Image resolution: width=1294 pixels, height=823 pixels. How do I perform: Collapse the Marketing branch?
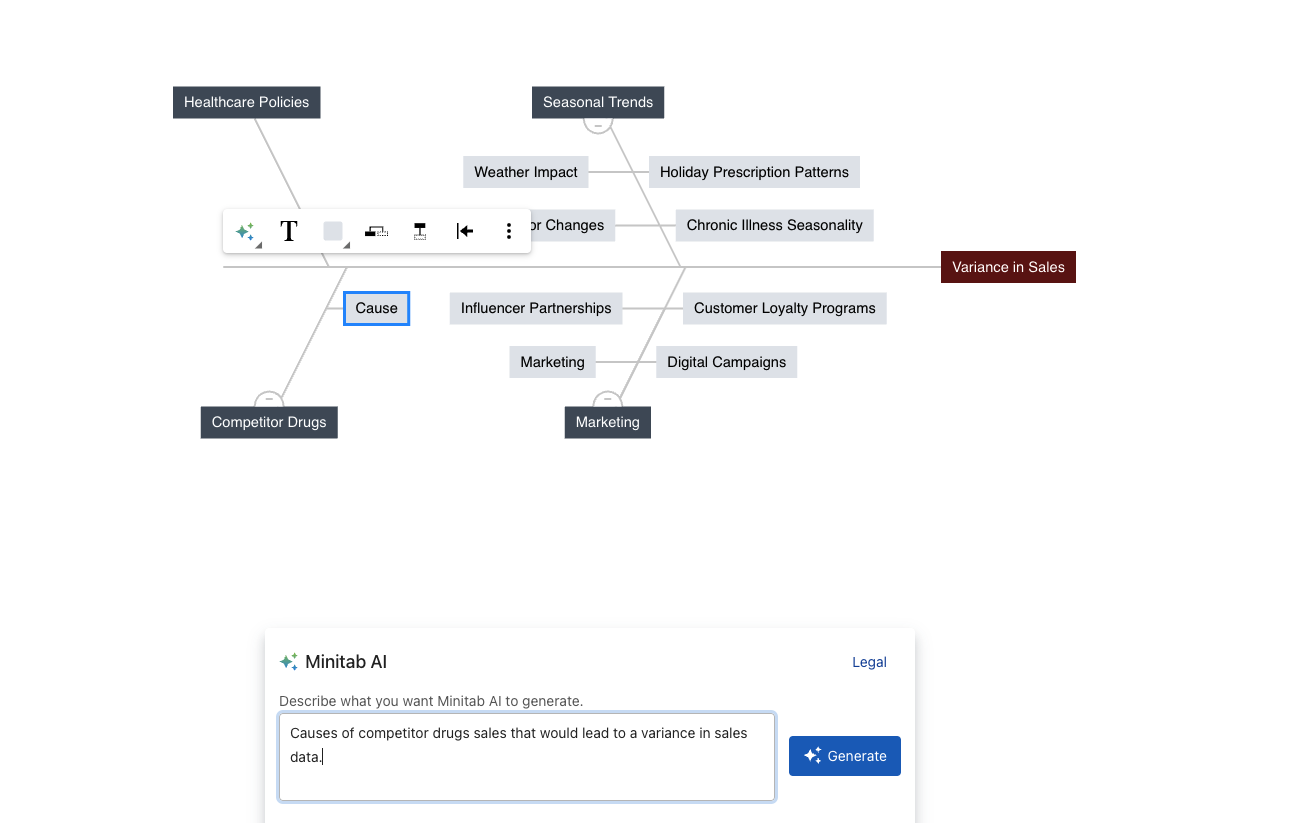click(607, 398)
